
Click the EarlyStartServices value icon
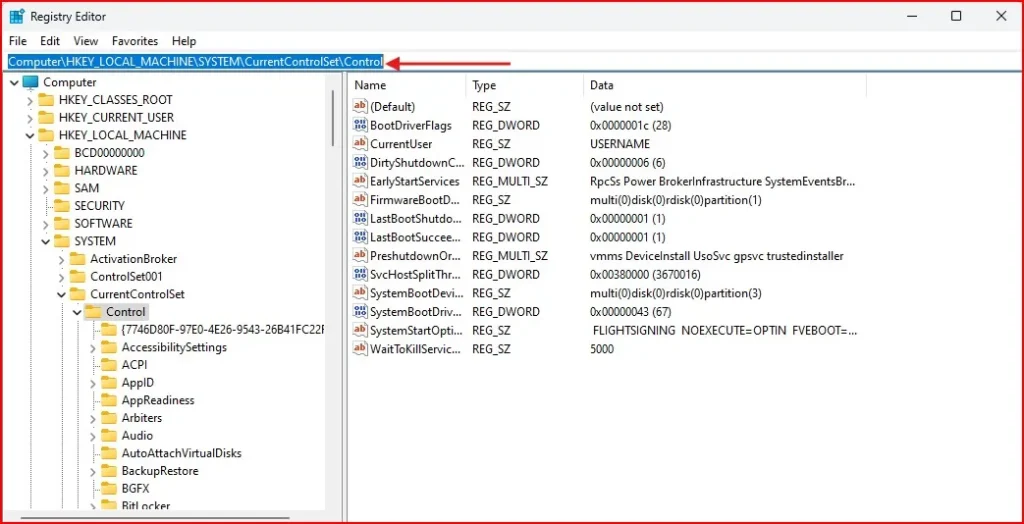(360, 181)
